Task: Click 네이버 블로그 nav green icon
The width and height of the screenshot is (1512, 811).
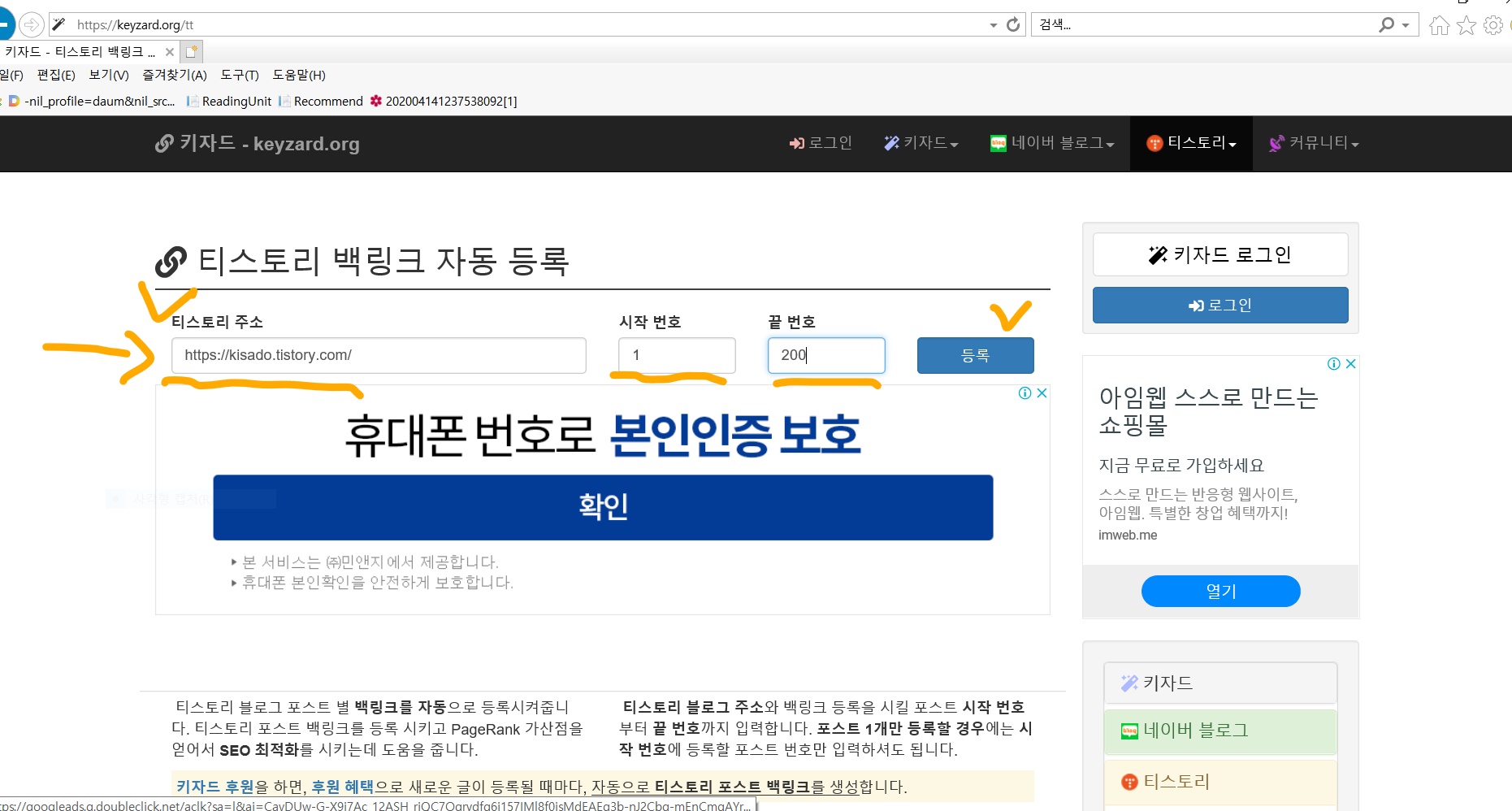Action: click(999, 143)
